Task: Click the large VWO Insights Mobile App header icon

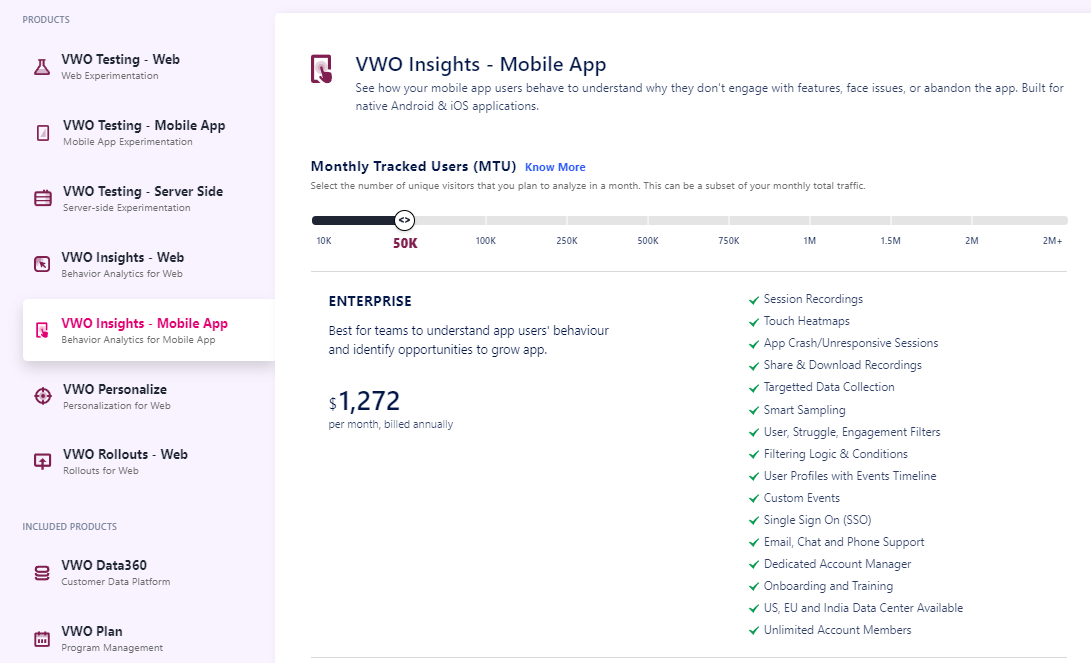Action: pos(322,70)
